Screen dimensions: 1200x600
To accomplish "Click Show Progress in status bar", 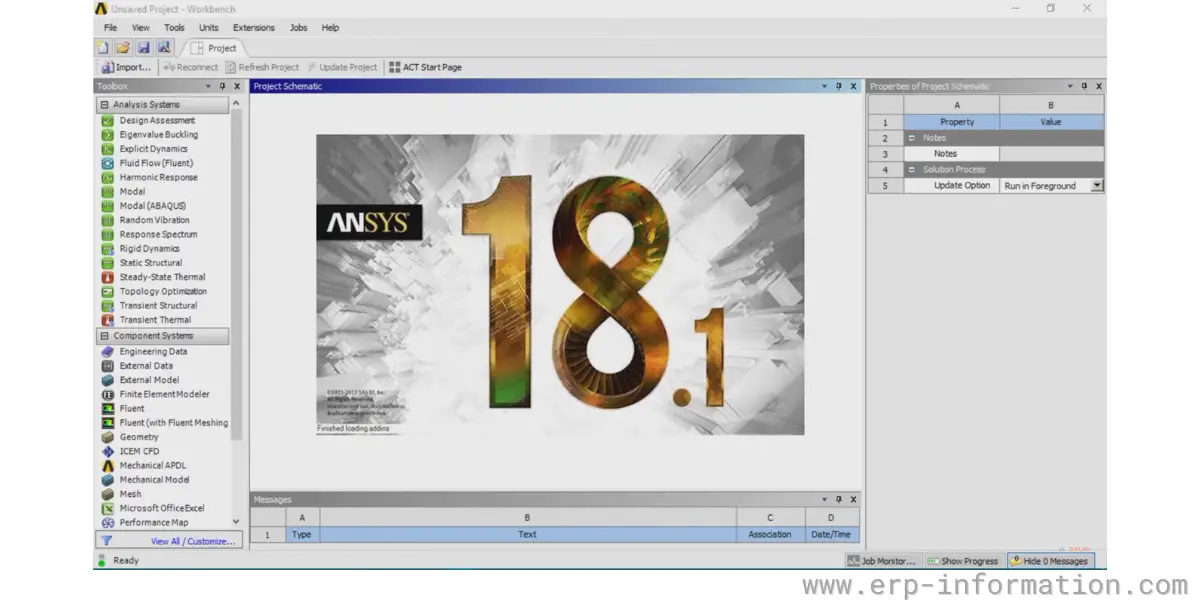I will click(x=963, y=561).
